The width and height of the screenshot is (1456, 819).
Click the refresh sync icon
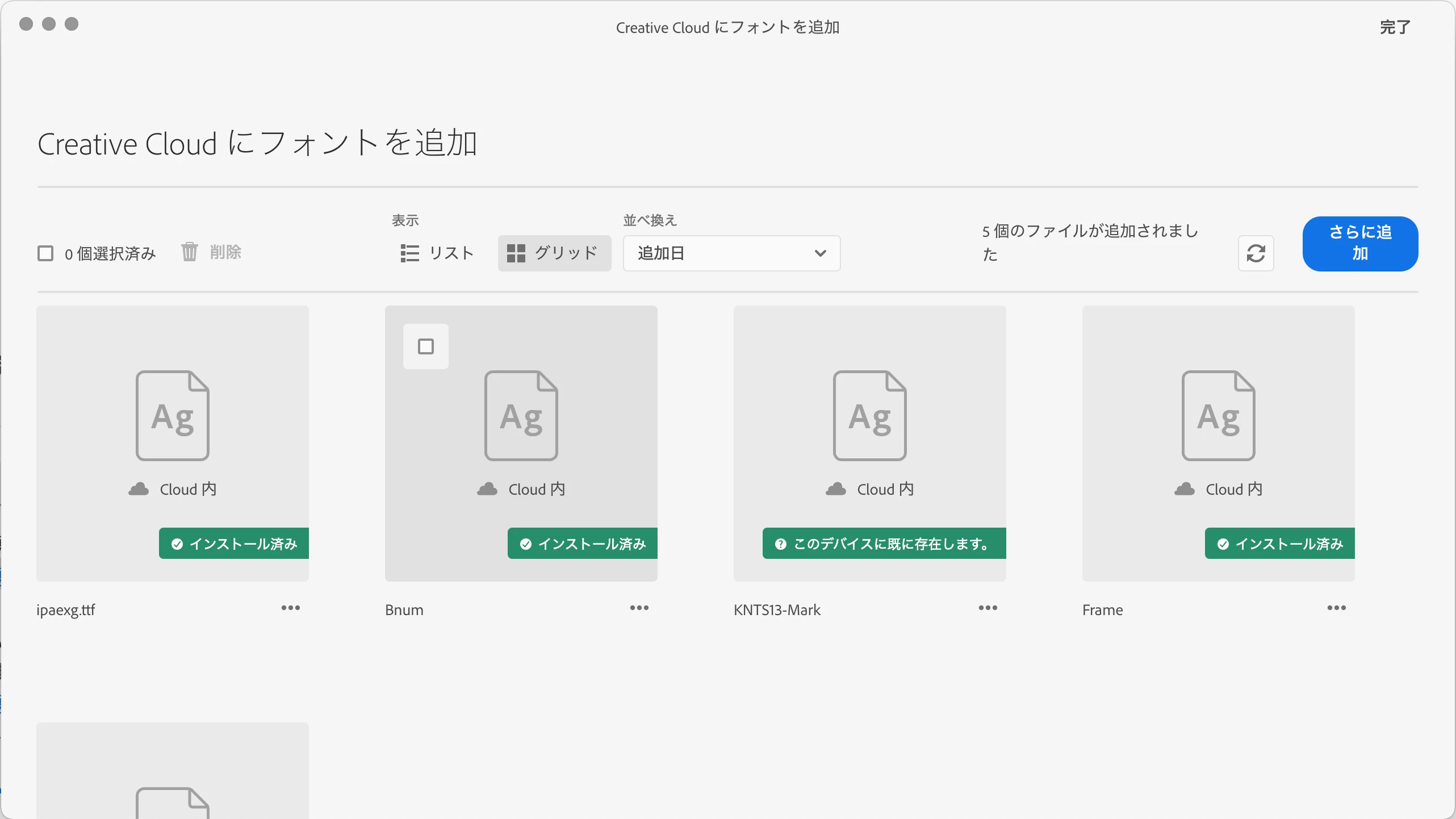coord(1256,253)
